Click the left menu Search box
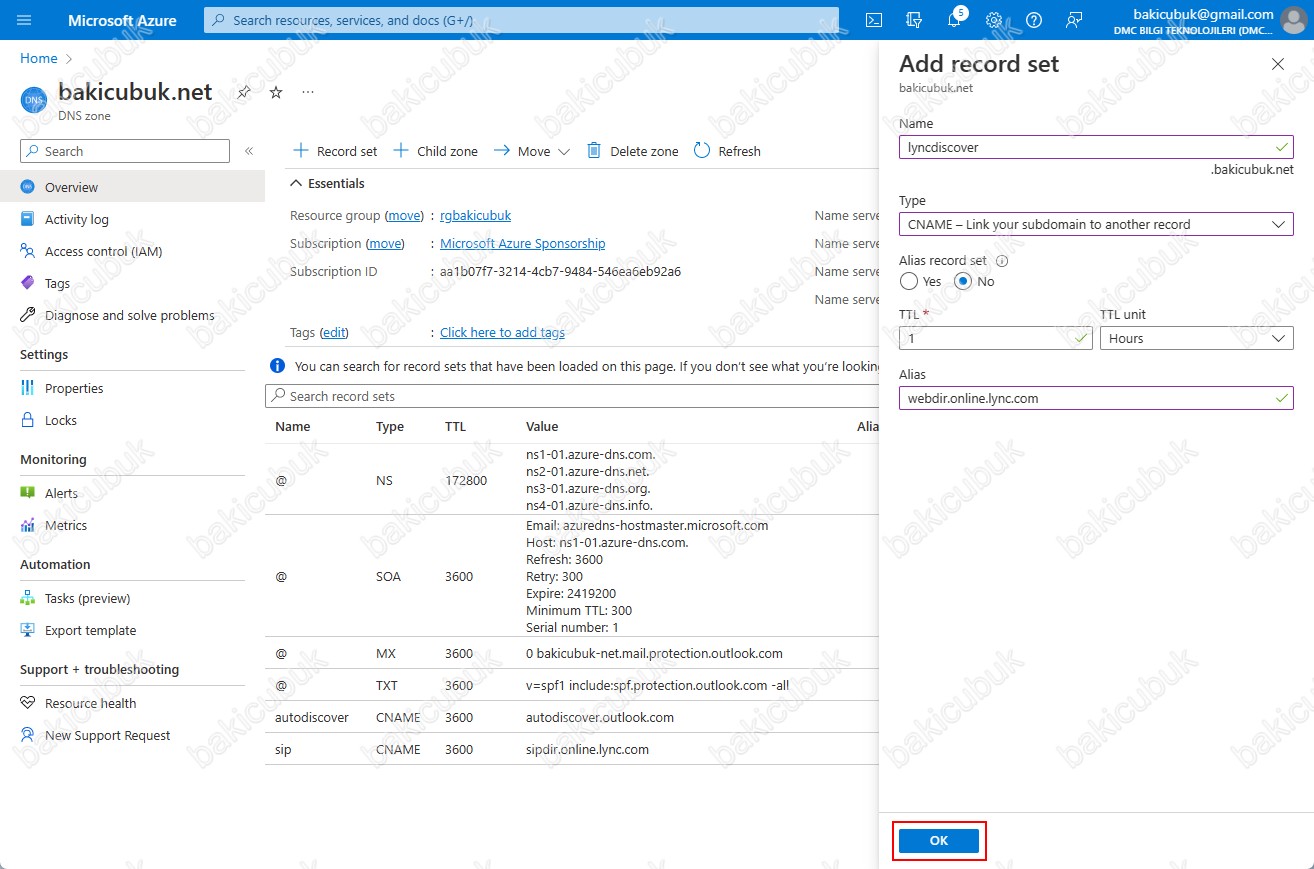The width and height of the screenshot is (1314, 869). (x=125, y=151)
